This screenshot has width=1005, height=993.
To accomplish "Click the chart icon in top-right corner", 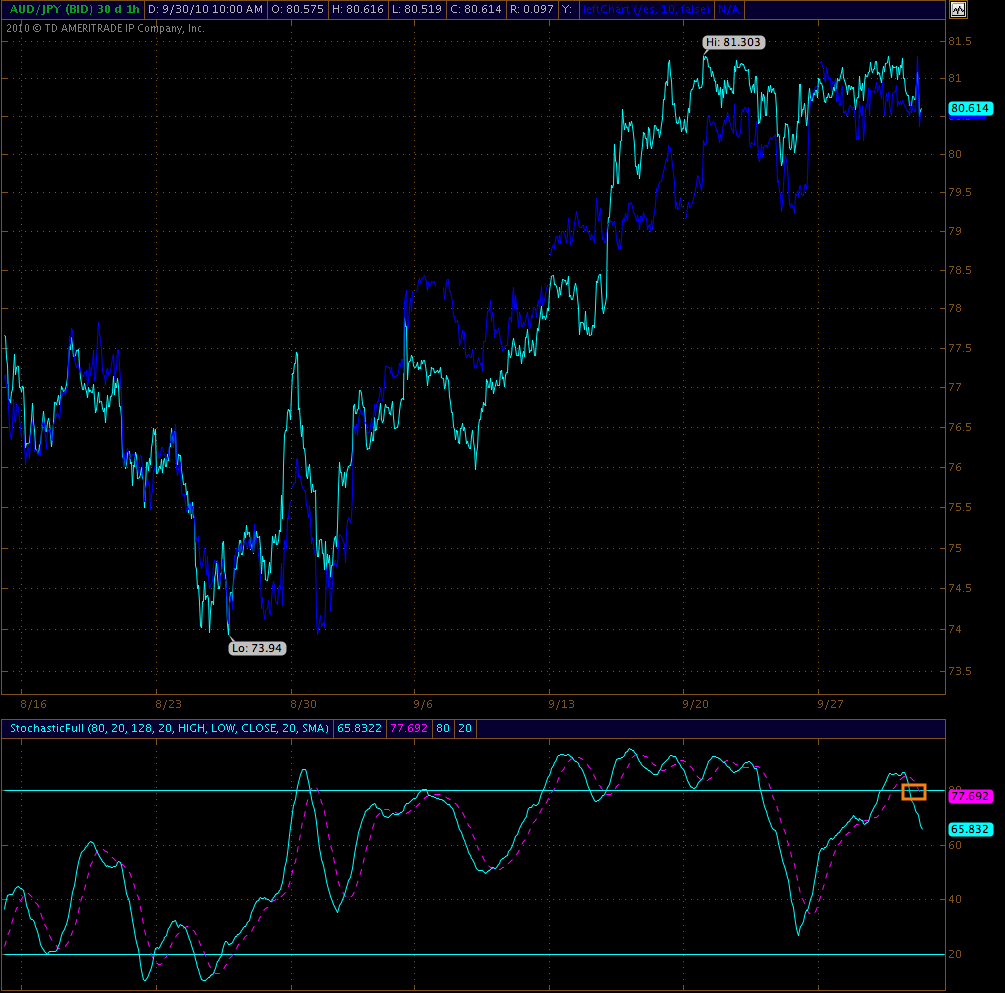I will [x=958, y=9].
